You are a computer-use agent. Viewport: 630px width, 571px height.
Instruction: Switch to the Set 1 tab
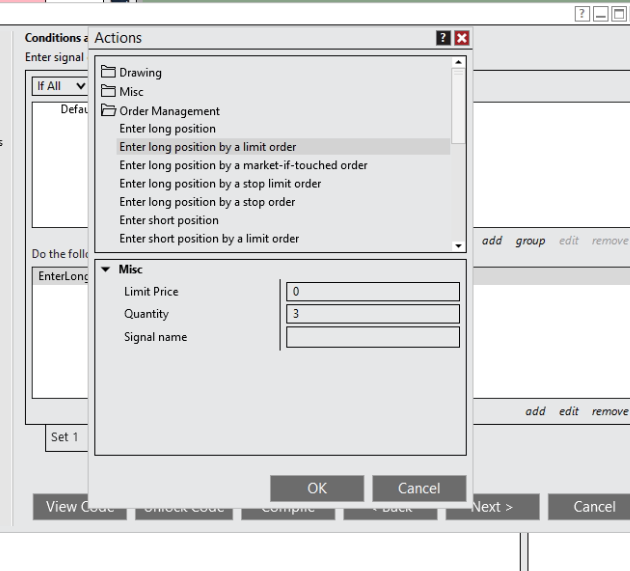[x=67, y=437]
